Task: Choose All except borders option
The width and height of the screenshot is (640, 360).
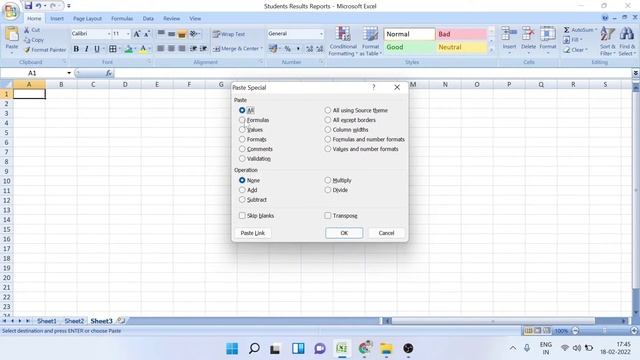Action: point(328,120)
